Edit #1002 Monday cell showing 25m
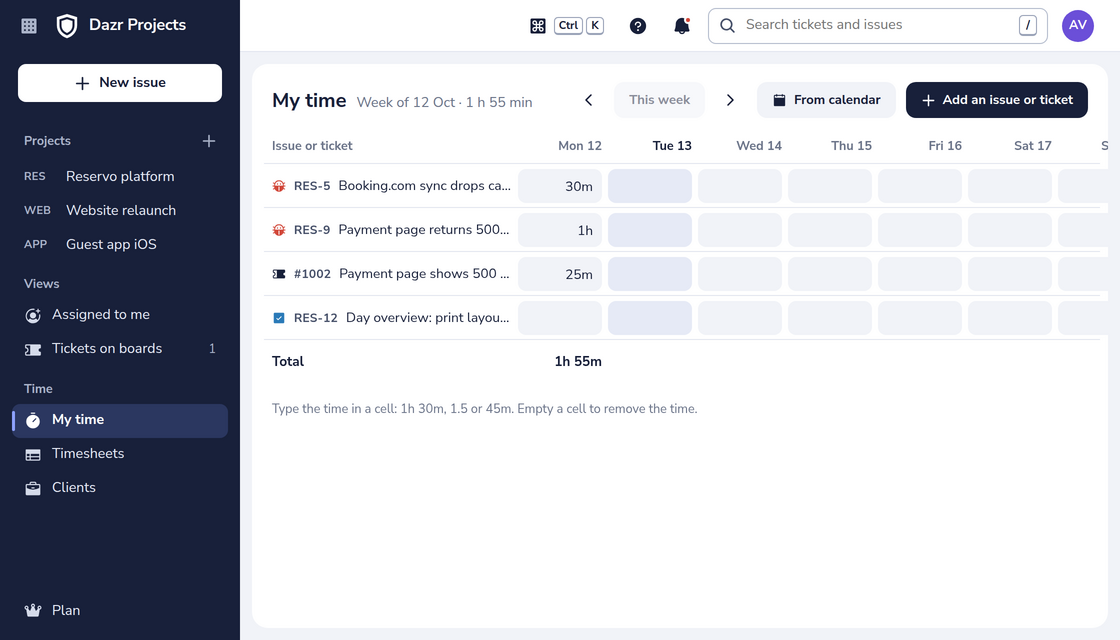Viewport: 1120px width, 640px height. click(x=560, y=274)
